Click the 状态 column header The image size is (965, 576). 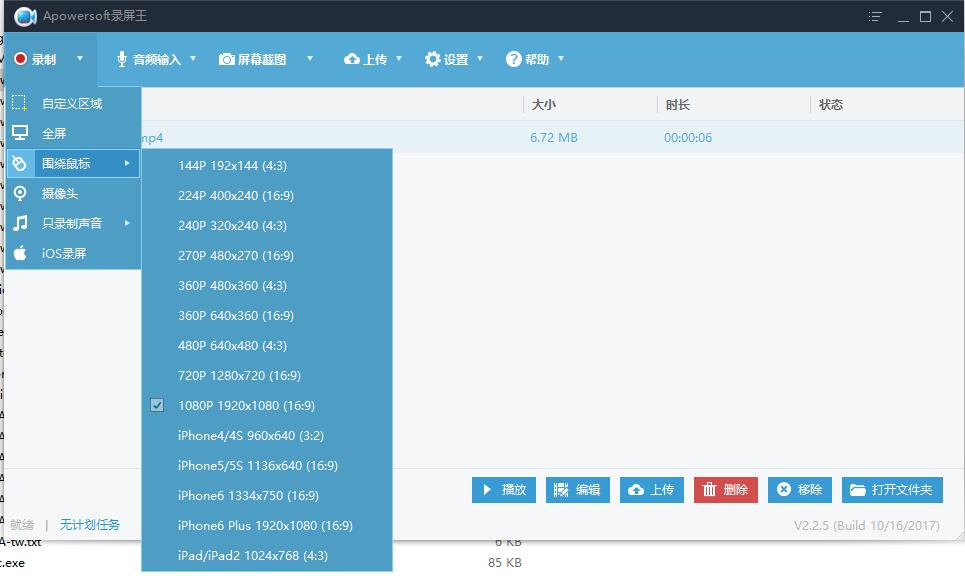pos(830,105)
